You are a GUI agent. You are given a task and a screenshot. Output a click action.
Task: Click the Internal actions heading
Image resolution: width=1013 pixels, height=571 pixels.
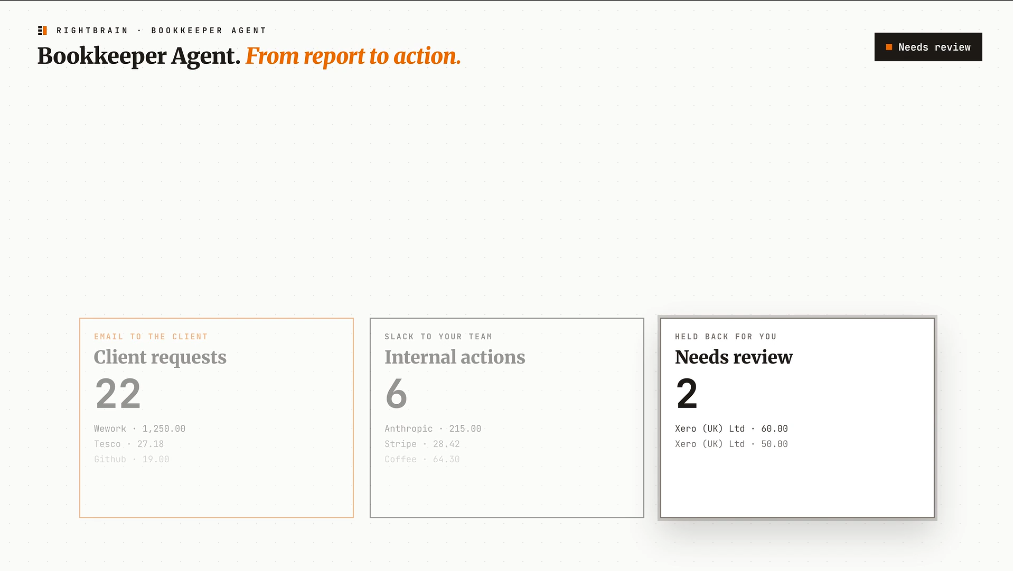point(455,357)
